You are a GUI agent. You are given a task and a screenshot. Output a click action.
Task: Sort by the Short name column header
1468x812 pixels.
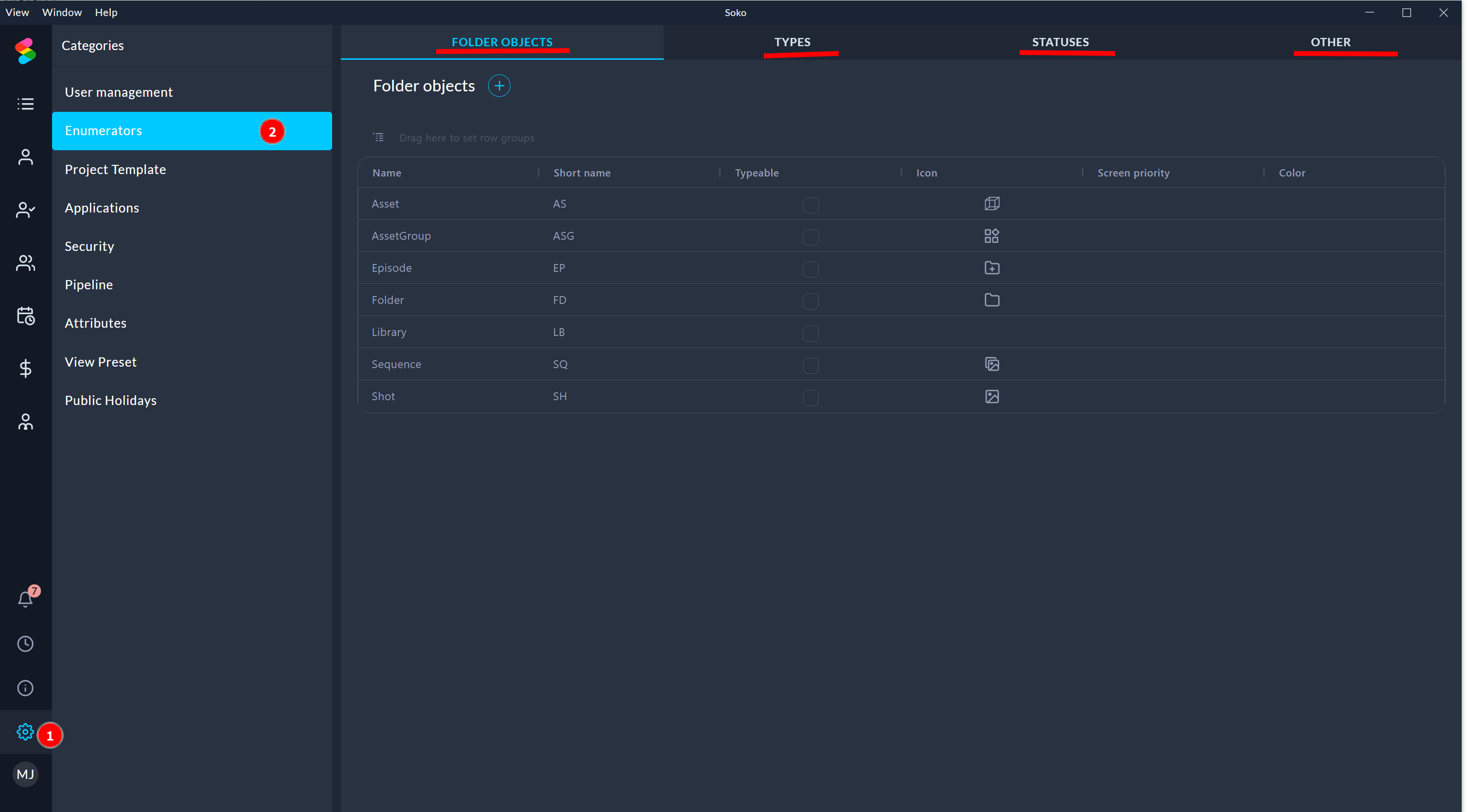(x=581, y=173)
